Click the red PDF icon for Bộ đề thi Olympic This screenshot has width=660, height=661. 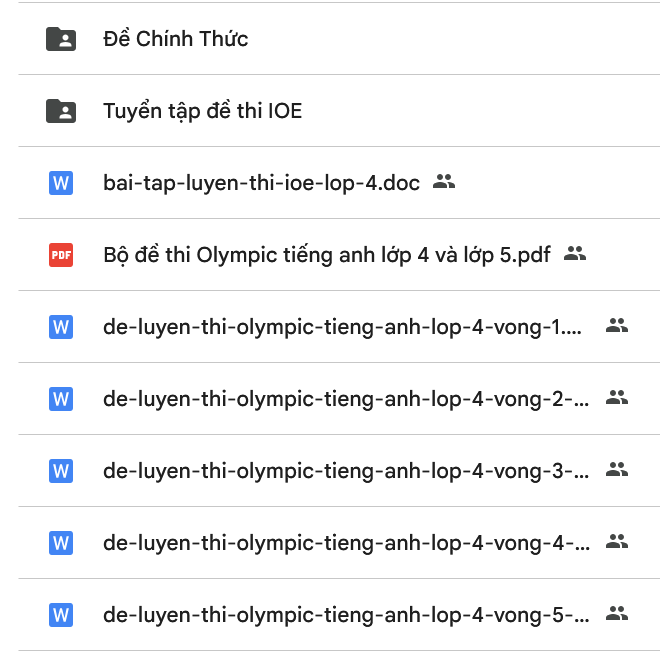(61, 255)
